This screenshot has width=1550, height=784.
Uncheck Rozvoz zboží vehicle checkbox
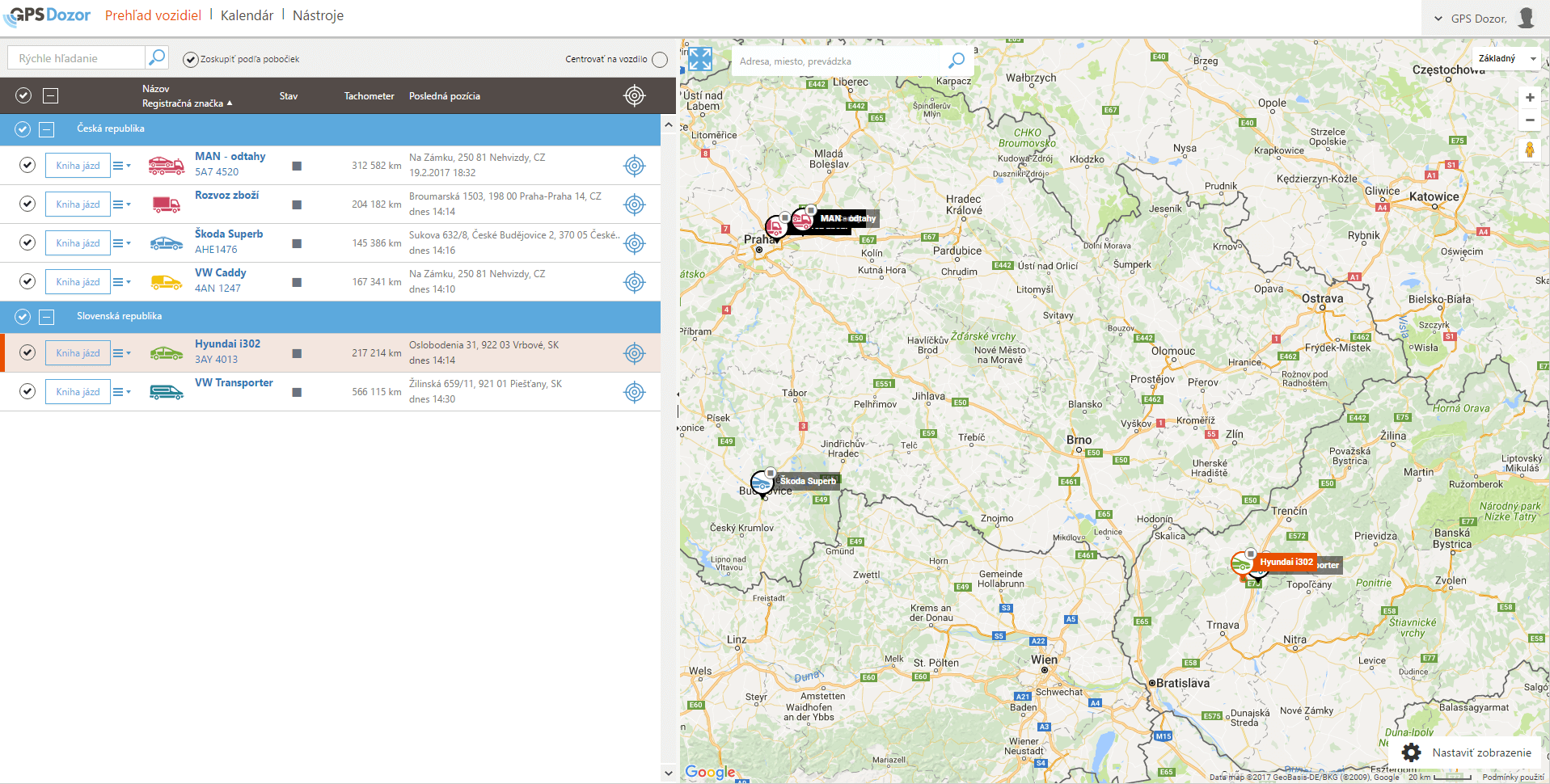tap(27, 204)
